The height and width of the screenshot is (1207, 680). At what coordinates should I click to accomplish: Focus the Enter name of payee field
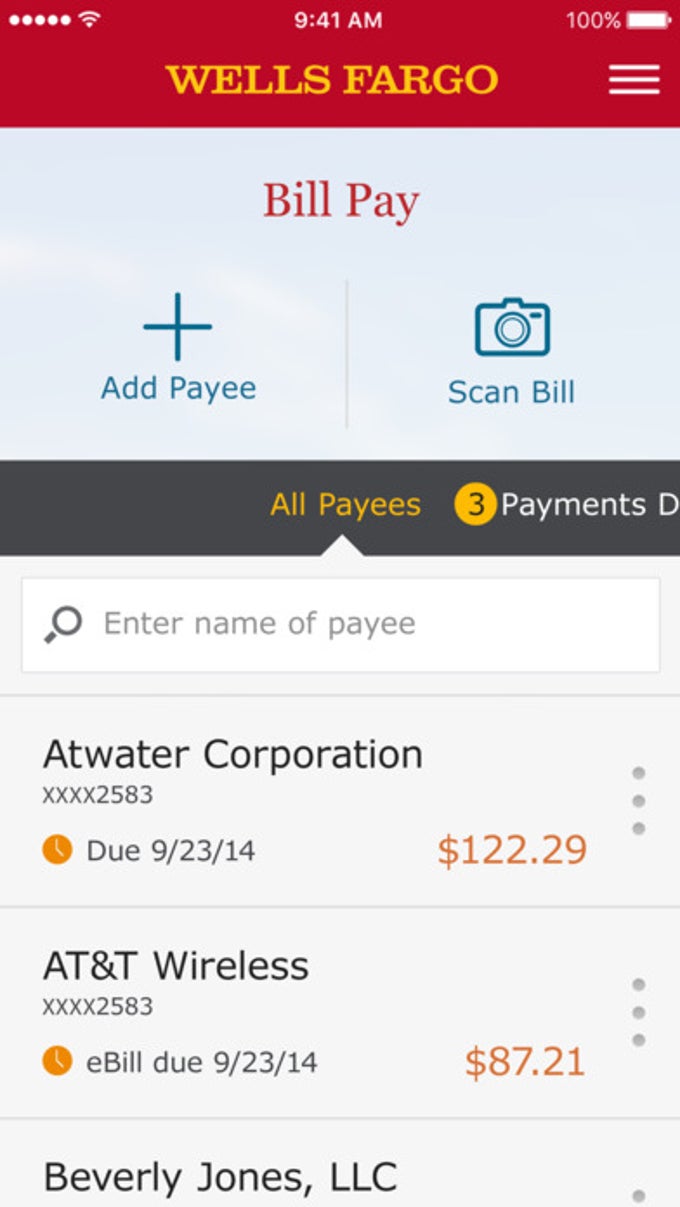360,624
